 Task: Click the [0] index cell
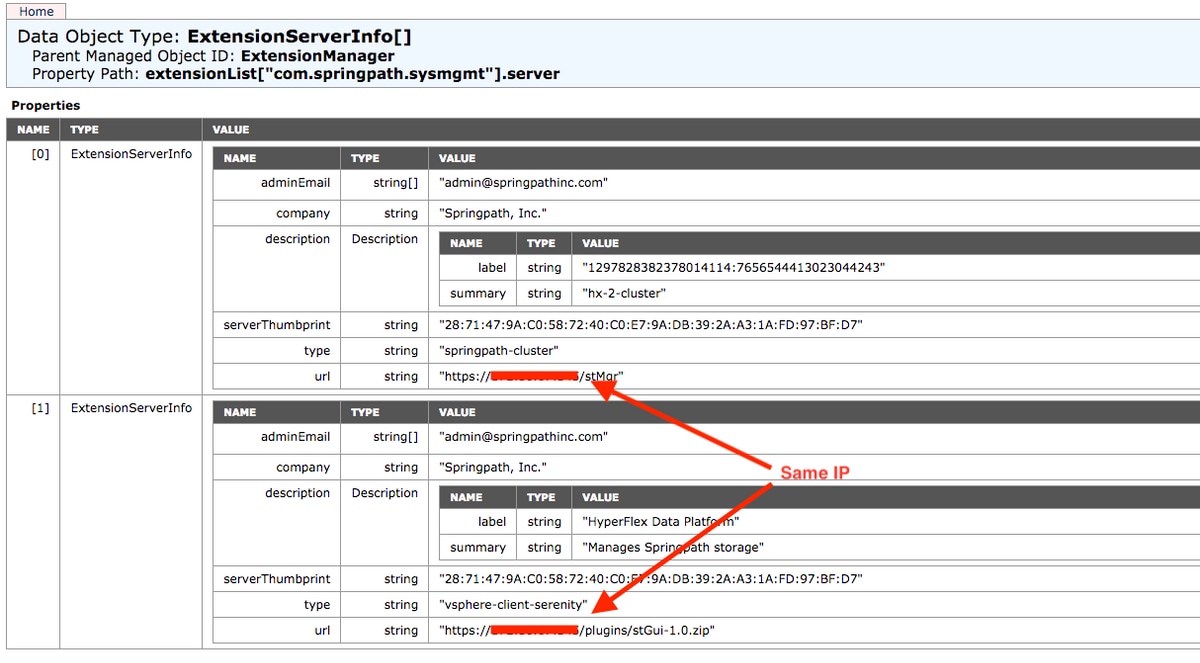(x=40, y=154)
